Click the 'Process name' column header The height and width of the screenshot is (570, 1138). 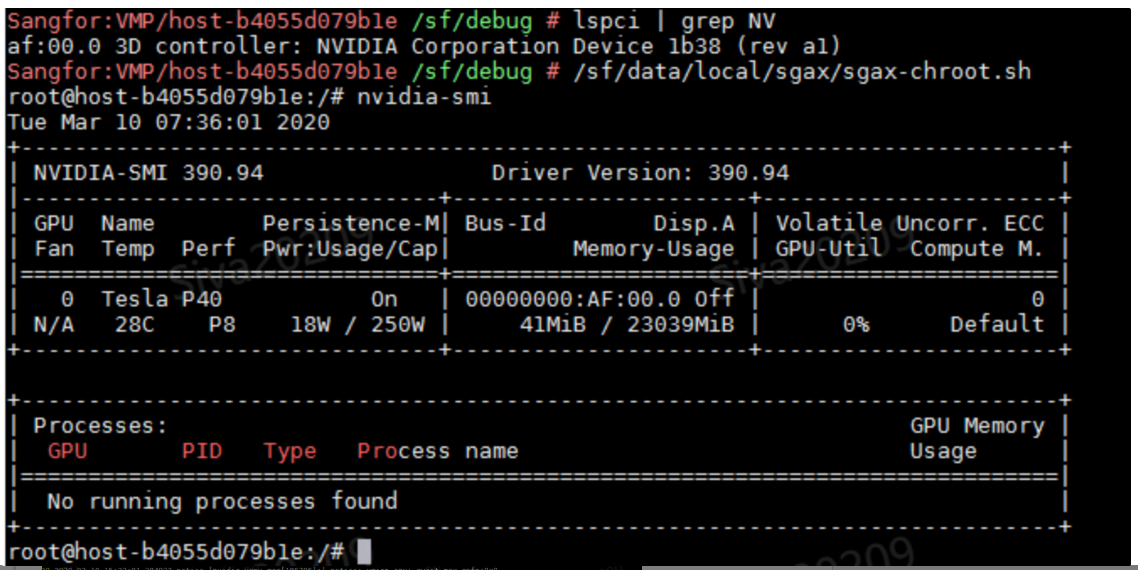tap(438, 451)
